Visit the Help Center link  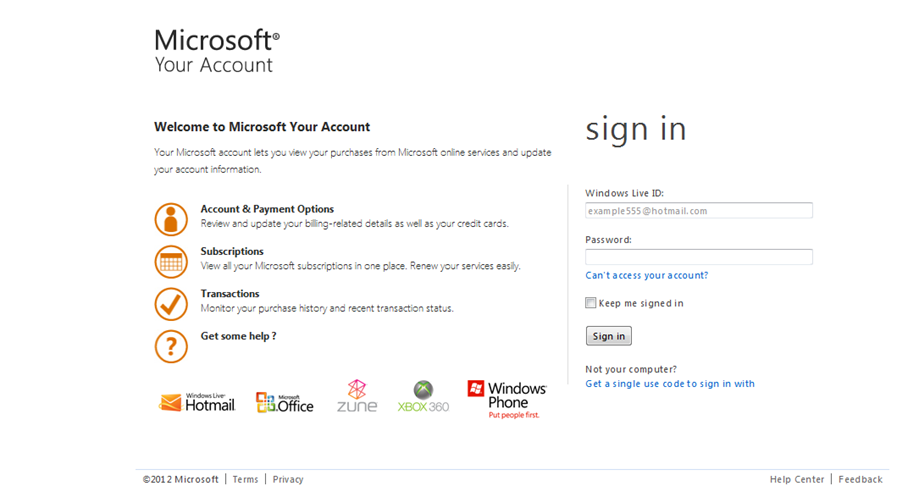click(797, 480)
